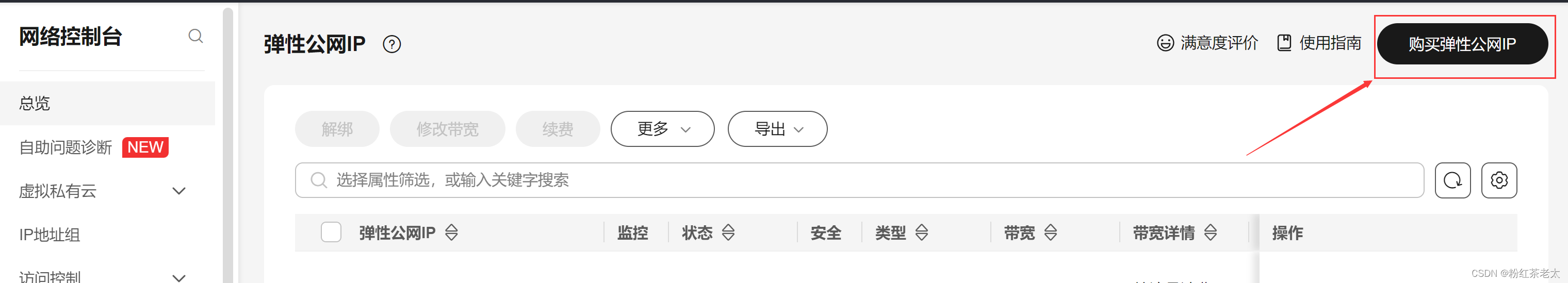Open the 更多 dropdown
Viewport: 1568px width, 283px height.
662,129
